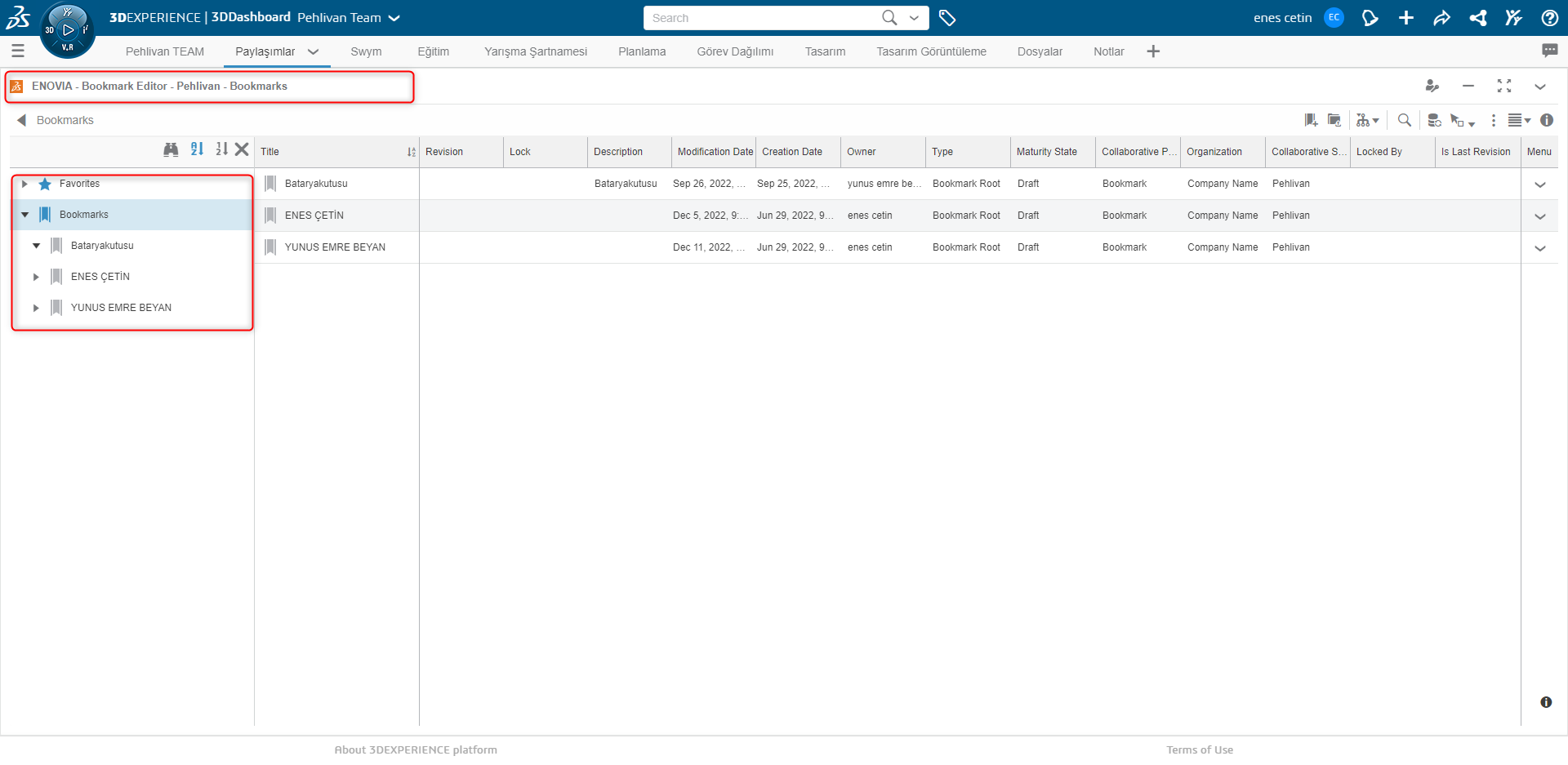This screenshot has width=1568, height=765.
Task: Click the info icon at bottom right
Action: (1546, 702)
